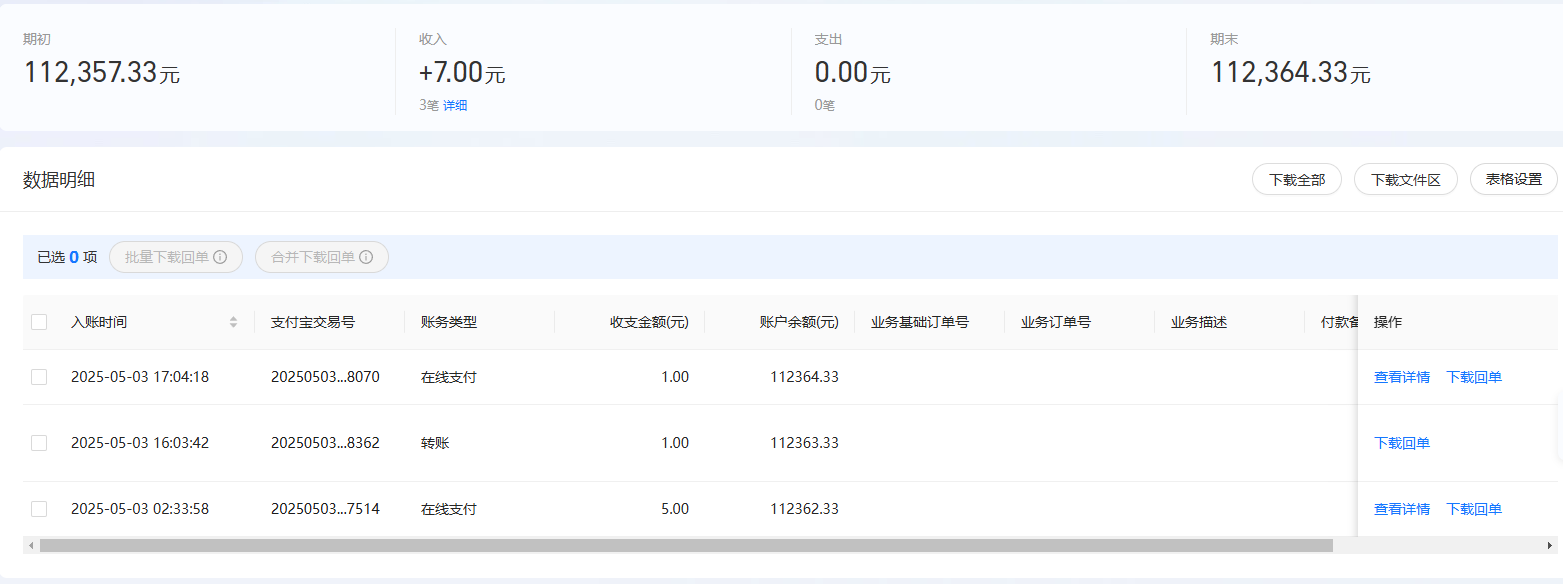Download receipt (下载回单) for the 转账 row

(x=1401, y=443)
